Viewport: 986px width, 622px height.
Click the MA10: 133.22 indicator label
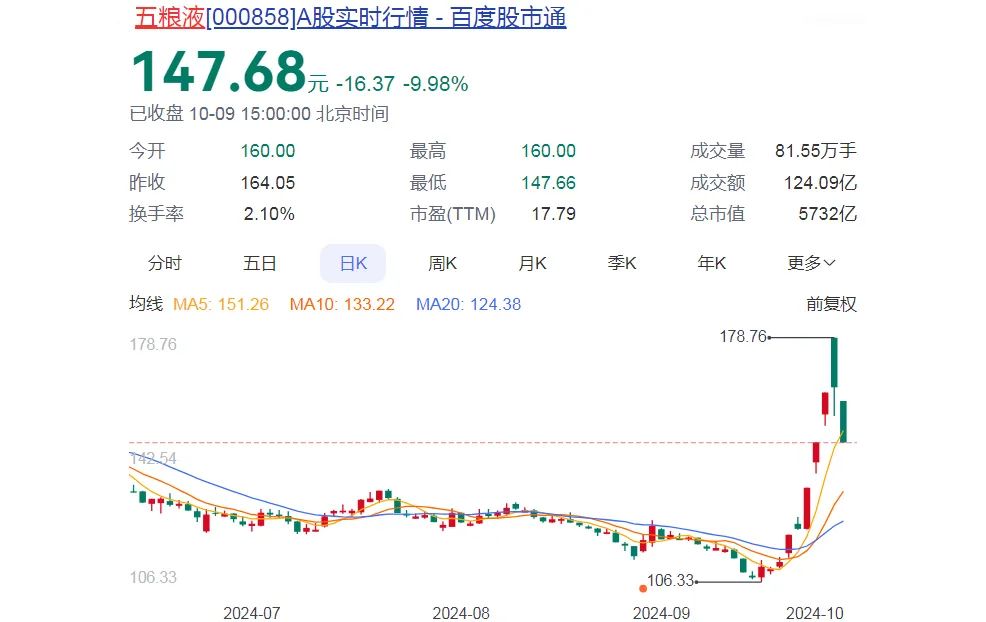pos(342,304)
